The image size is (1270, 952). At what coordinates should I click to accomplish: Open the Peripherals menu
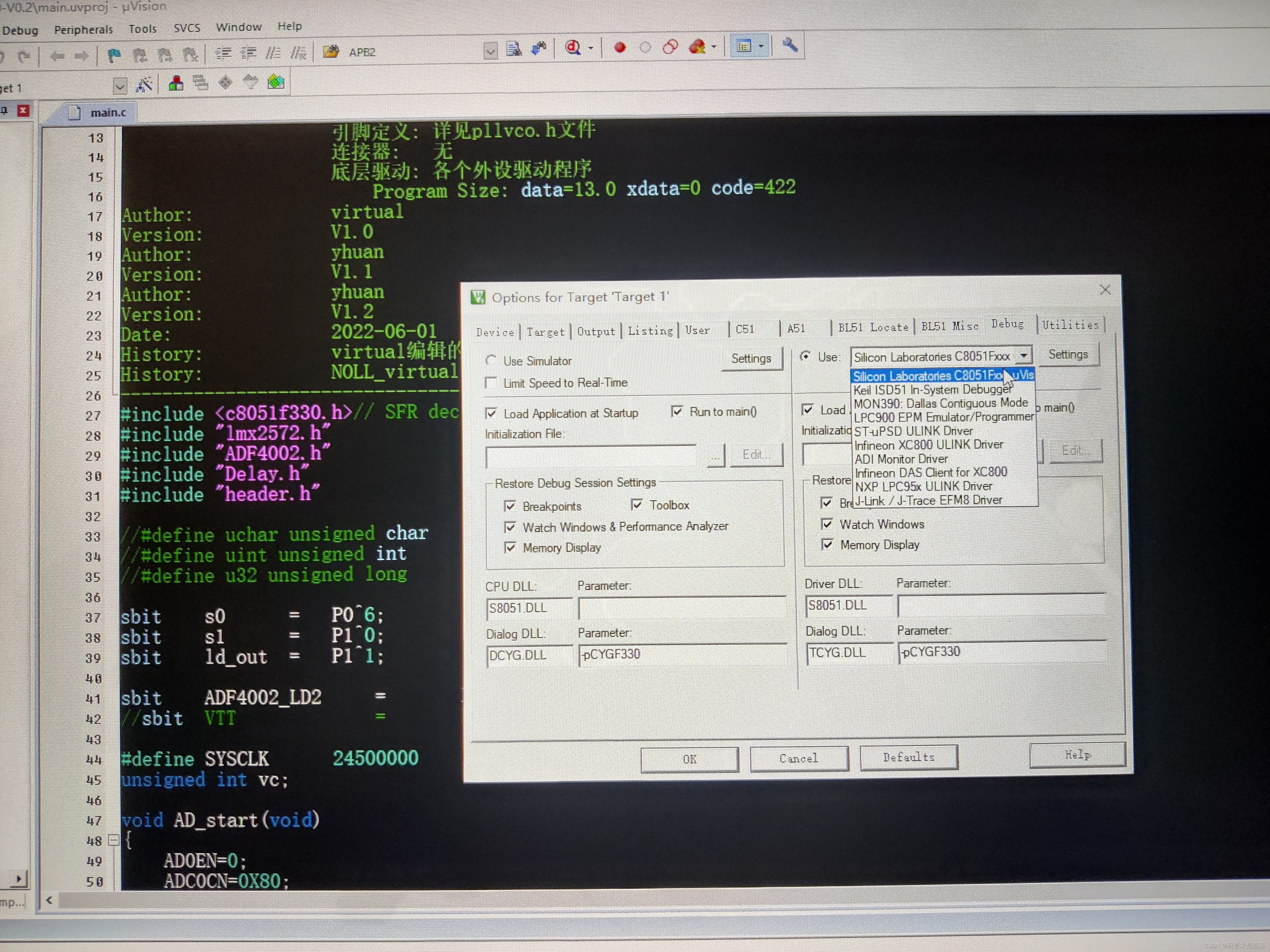tap(83, 29)
